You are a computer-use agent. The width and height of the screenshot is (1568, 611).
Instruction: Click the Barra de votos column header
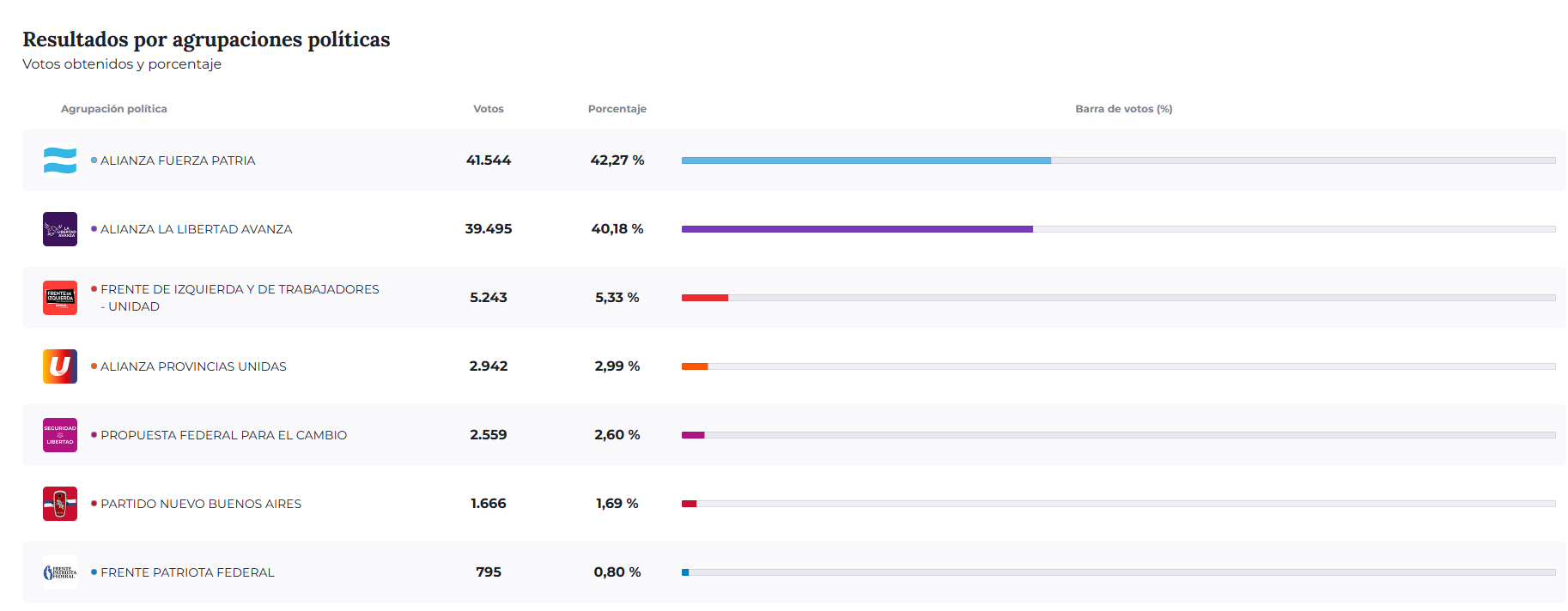(x=1123, y=109)
